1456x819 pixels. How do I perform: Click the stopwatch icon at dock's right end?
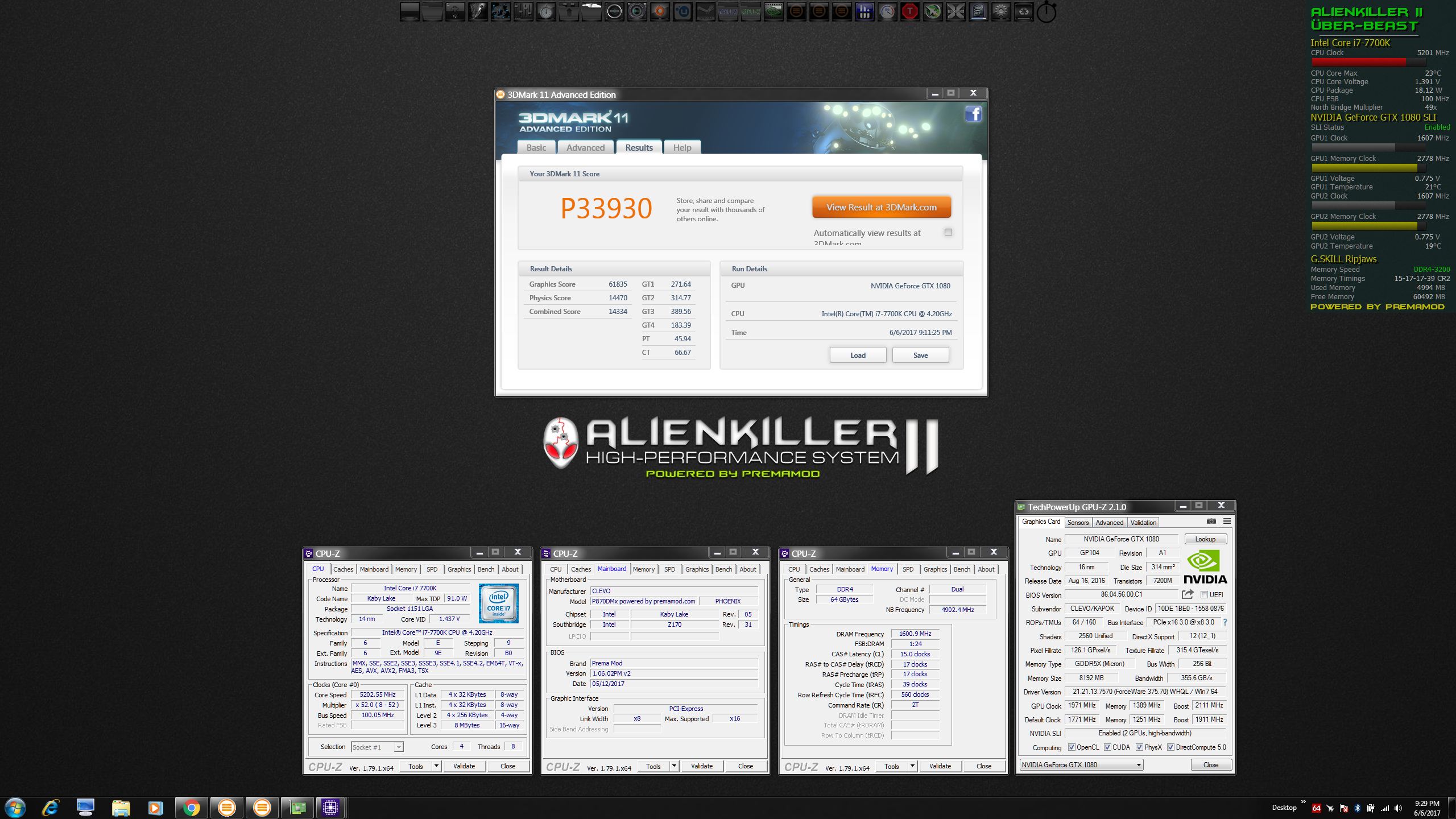point(1046,12)
